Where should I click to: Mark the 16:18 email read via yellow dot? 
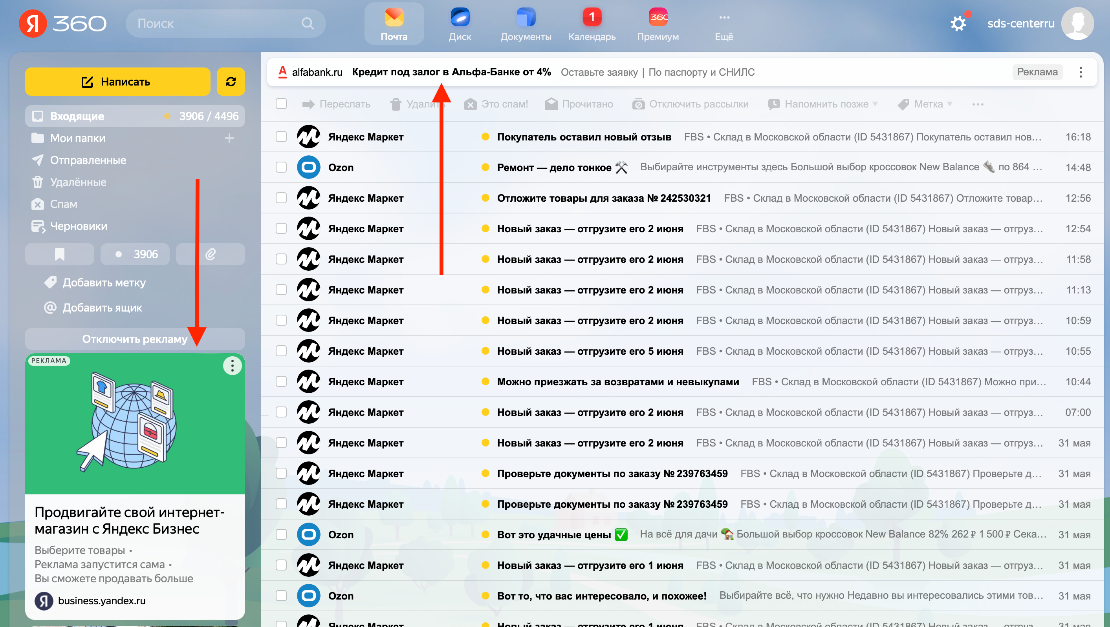tap(485, 137)
